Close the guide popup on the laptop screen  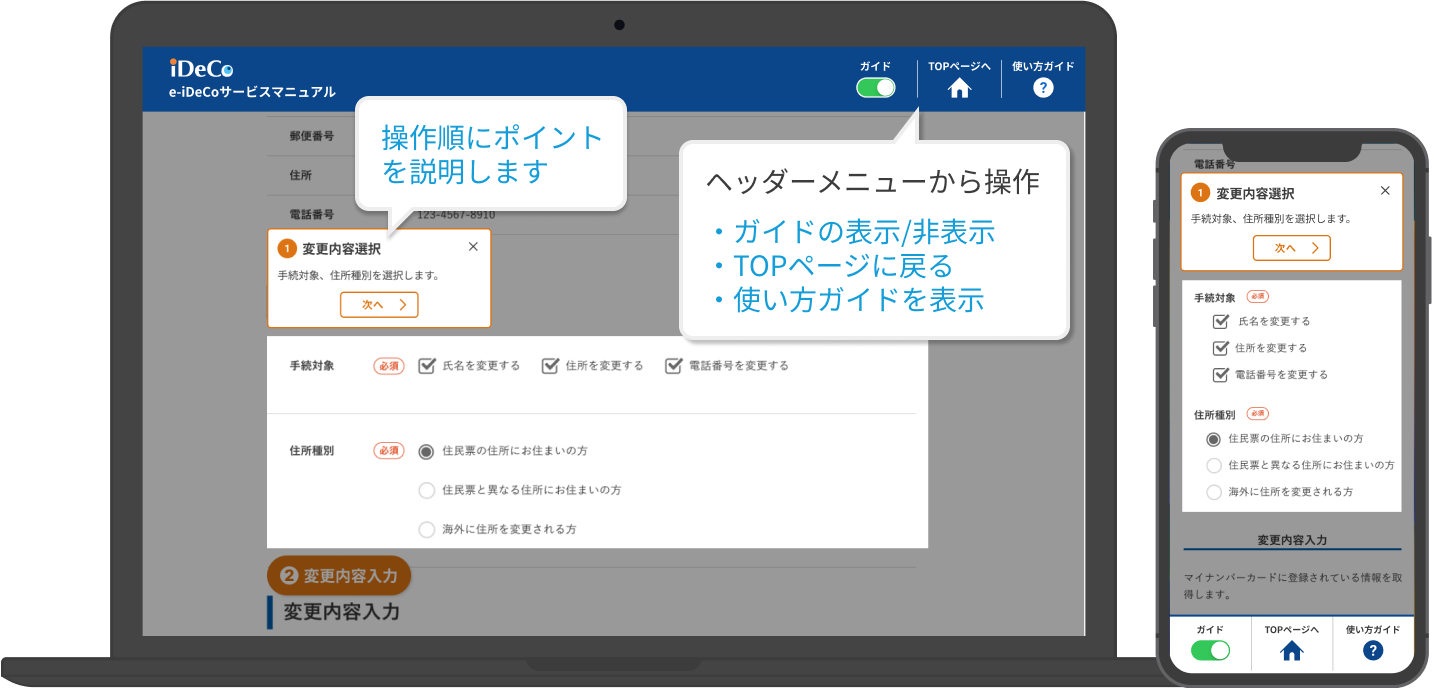(473, 247)
